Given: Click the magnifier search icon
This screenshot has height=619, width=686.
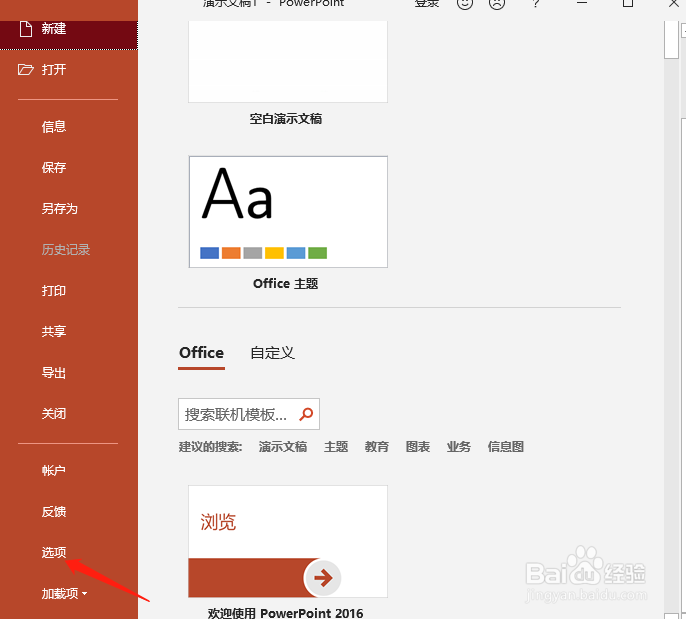Looking at the screenshot, I should click(x=306, y=414).
